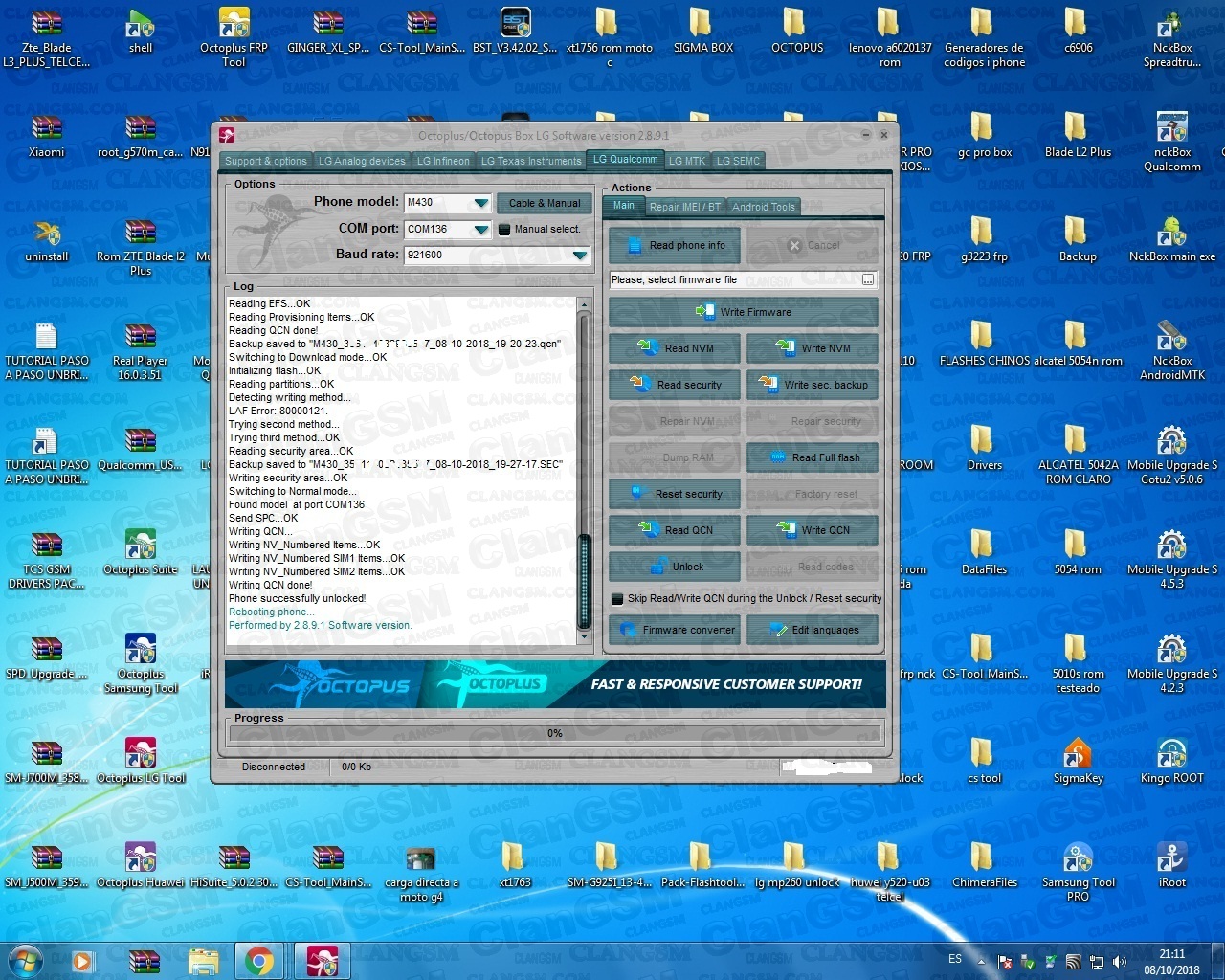The height and width of the screenshot is (980, 1225).
Task: Launch Samsung Tool PRO shortcut
Action: [1078, 873]
